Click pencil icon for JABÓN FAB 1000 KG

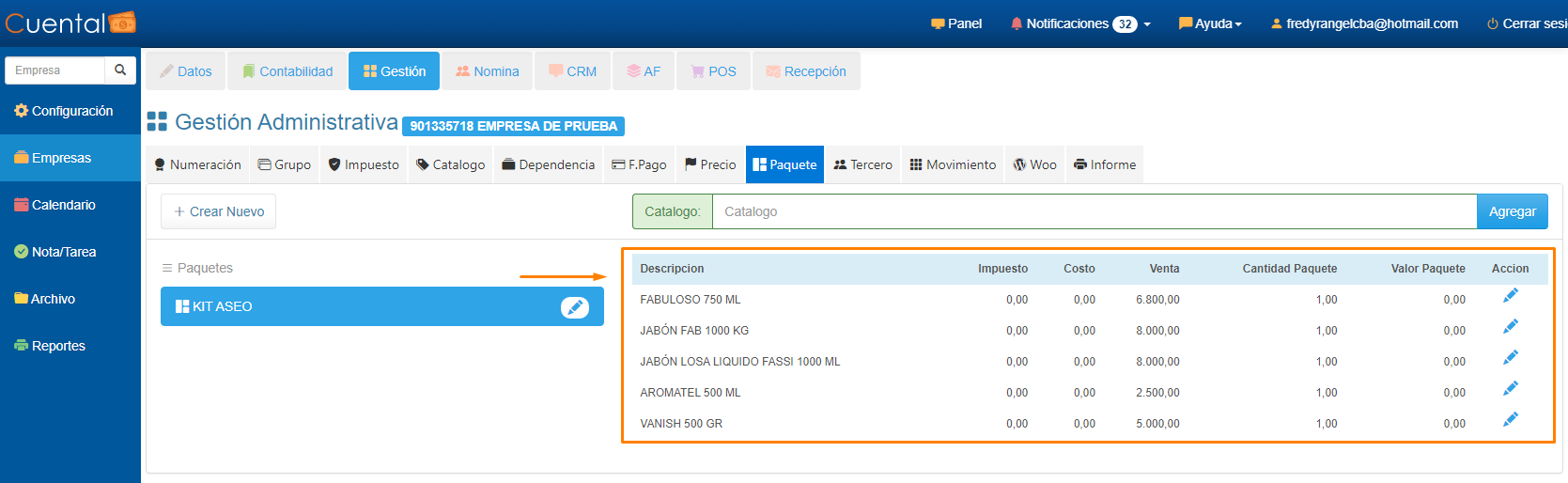pyautogui.click(x=1510, y=327)
